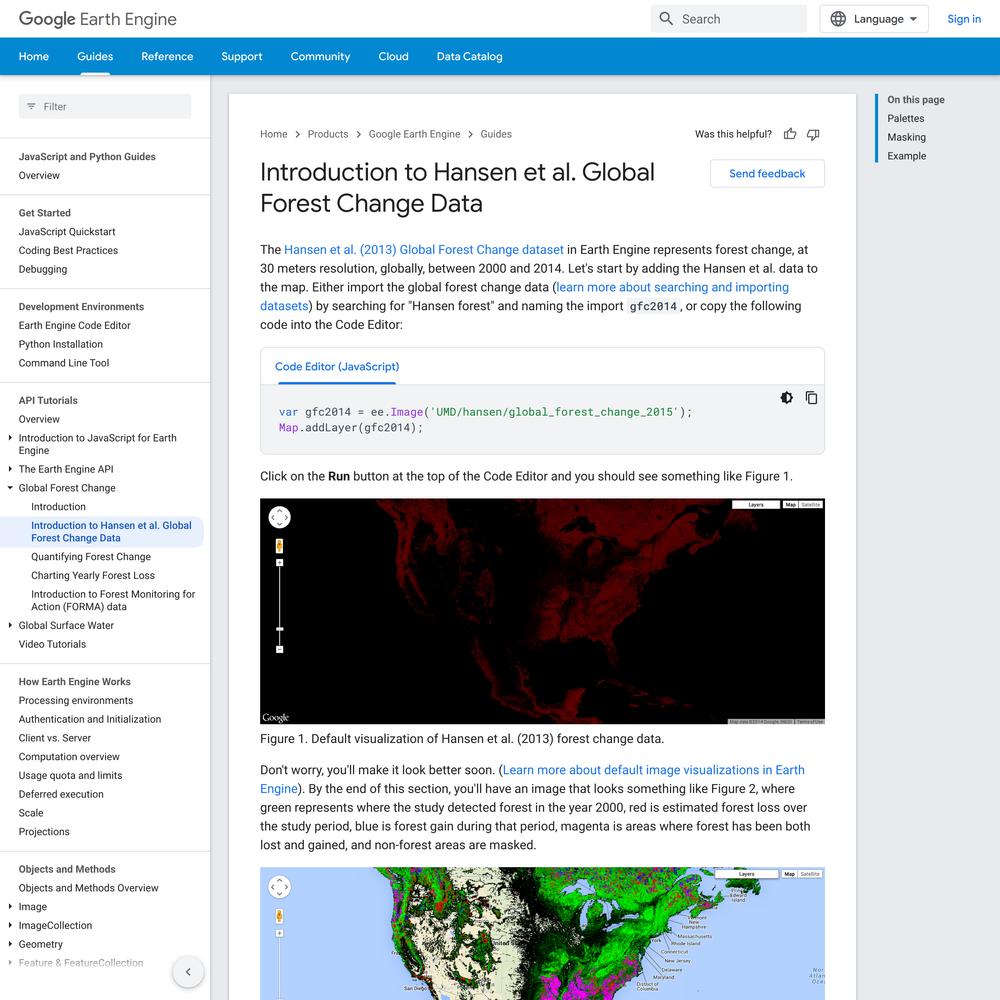Click the sidebar Filter input field

tap(105, 107)
